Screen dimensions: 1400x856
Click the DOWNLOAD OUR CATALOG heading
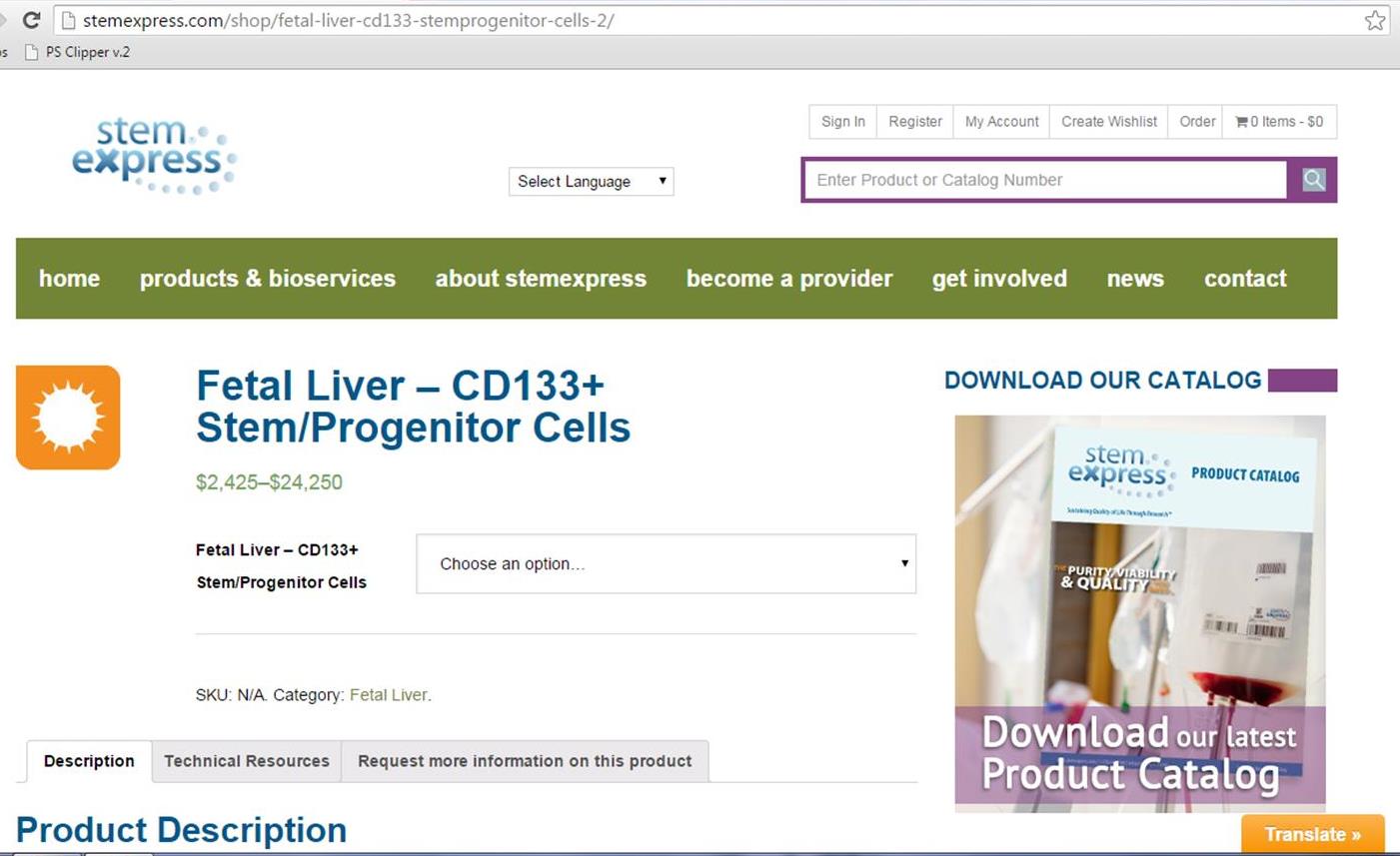click(x=1103, y=381)
